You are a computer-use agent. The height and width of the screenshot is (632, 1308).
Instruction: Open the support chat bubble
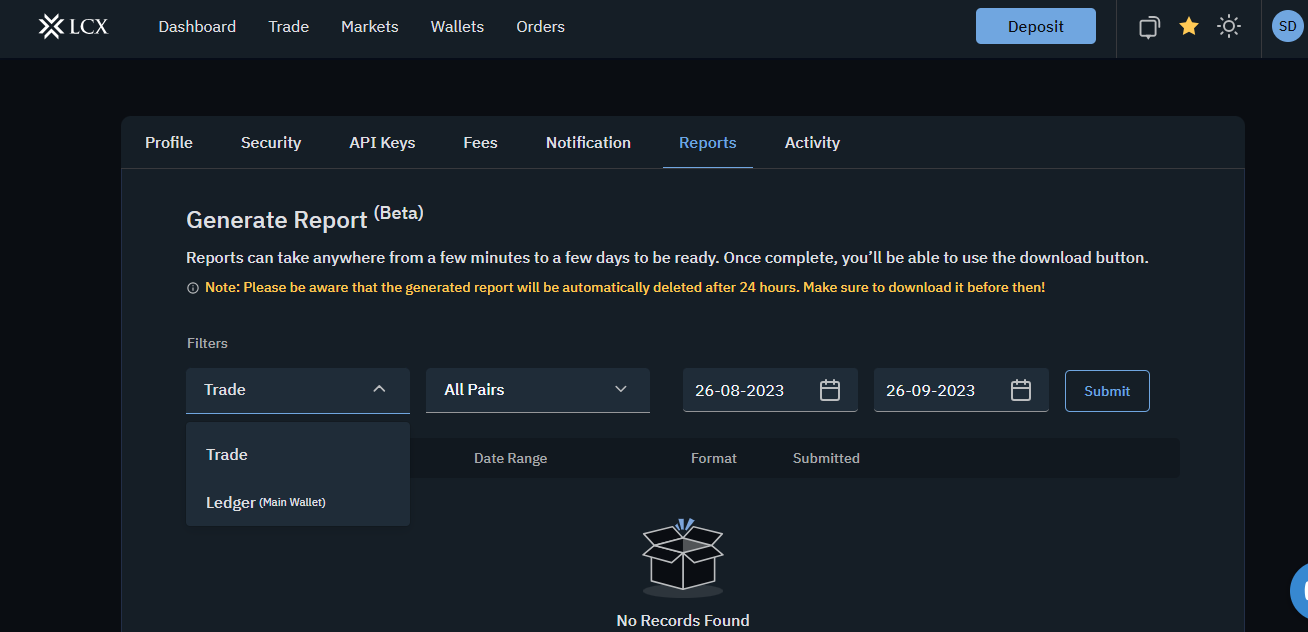pos(1299,590)
